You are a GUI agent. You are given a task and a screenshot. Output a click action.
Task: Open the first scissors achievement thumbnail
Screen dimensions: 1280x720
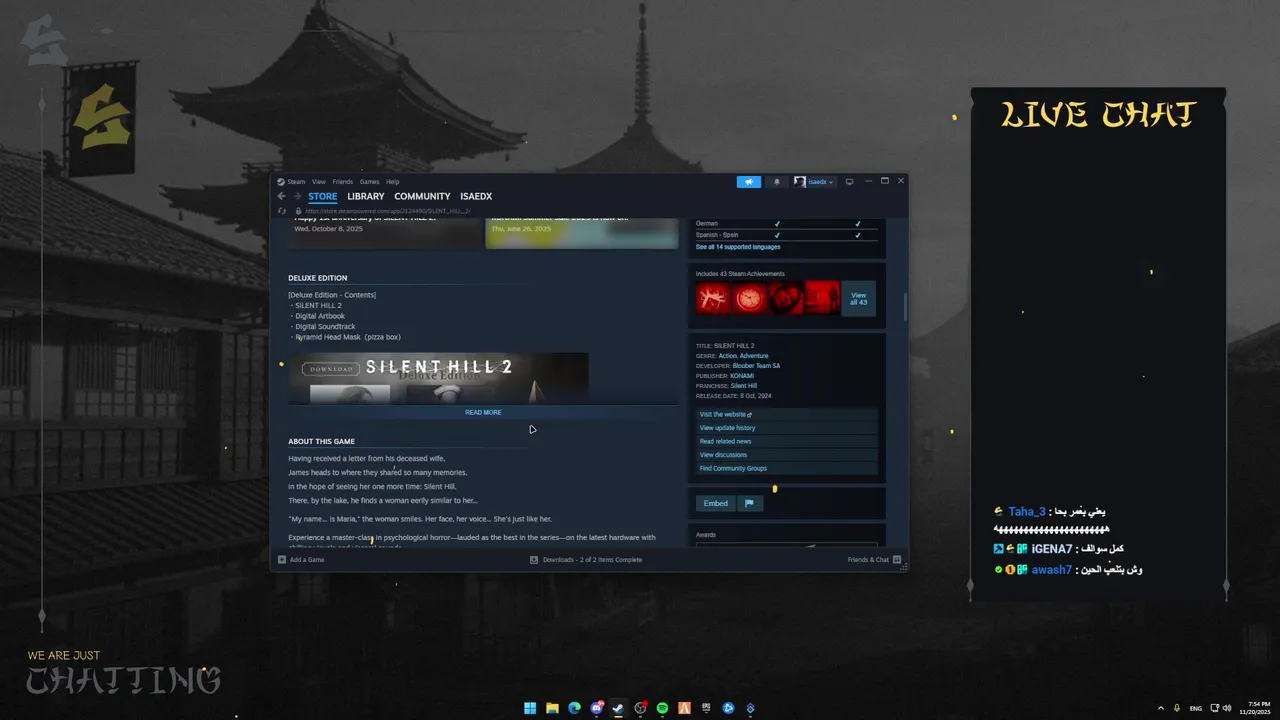click(713, 298)
